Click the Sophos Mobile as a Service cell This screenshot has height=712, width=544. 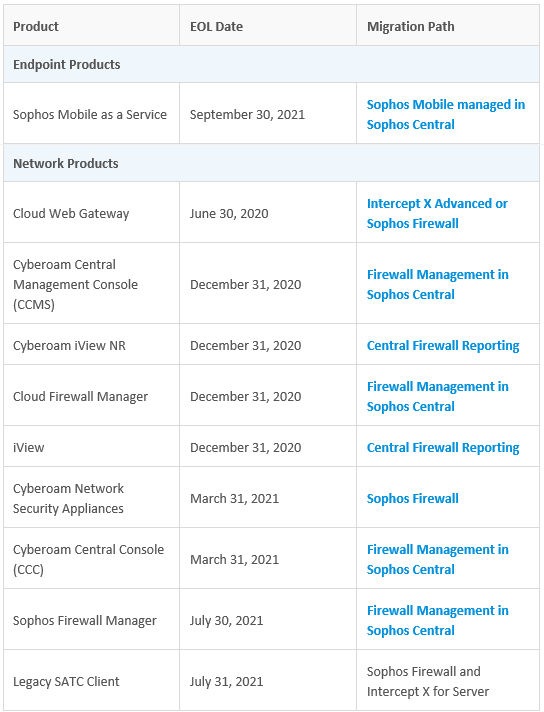(90, 114)
